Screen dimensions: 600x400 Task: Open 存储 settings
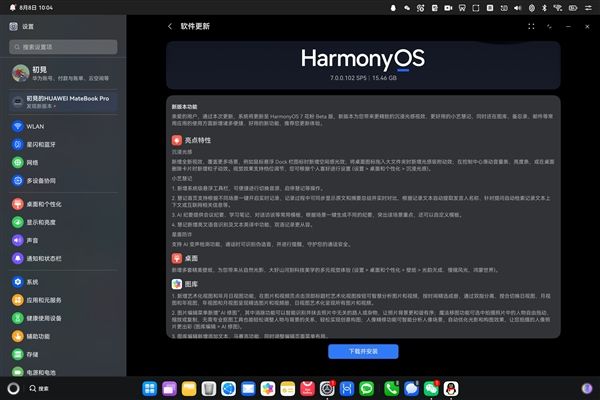[x=63, y=354]
